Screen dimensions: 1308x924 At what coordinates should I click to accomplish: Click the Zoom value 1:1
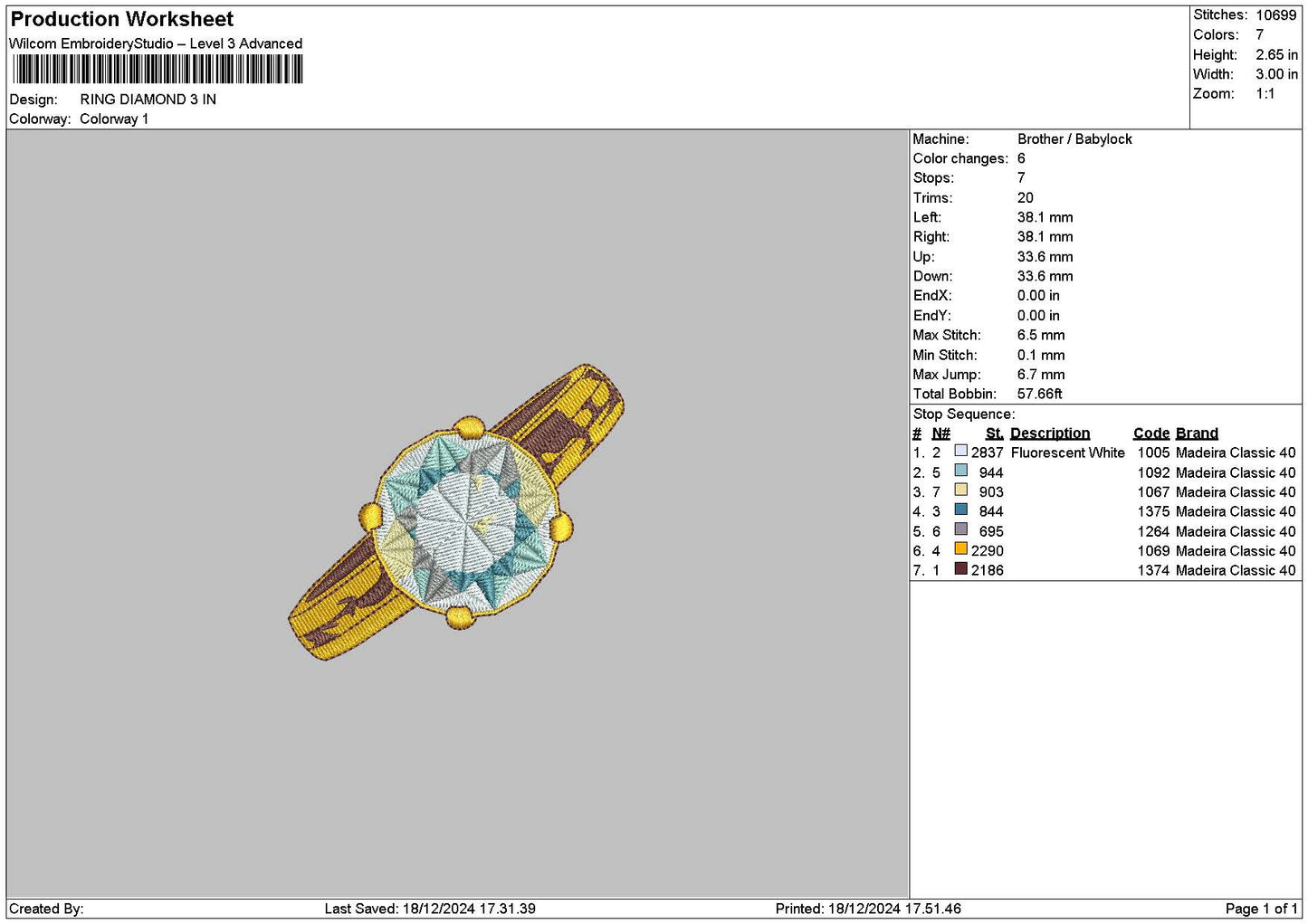pyautogui.click(x=1265, y=94)
